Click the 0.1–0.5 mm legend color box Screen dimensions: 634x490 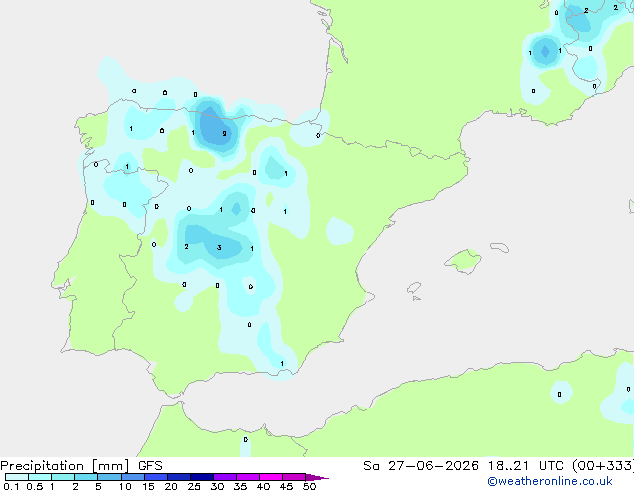[x=17, y=477]
